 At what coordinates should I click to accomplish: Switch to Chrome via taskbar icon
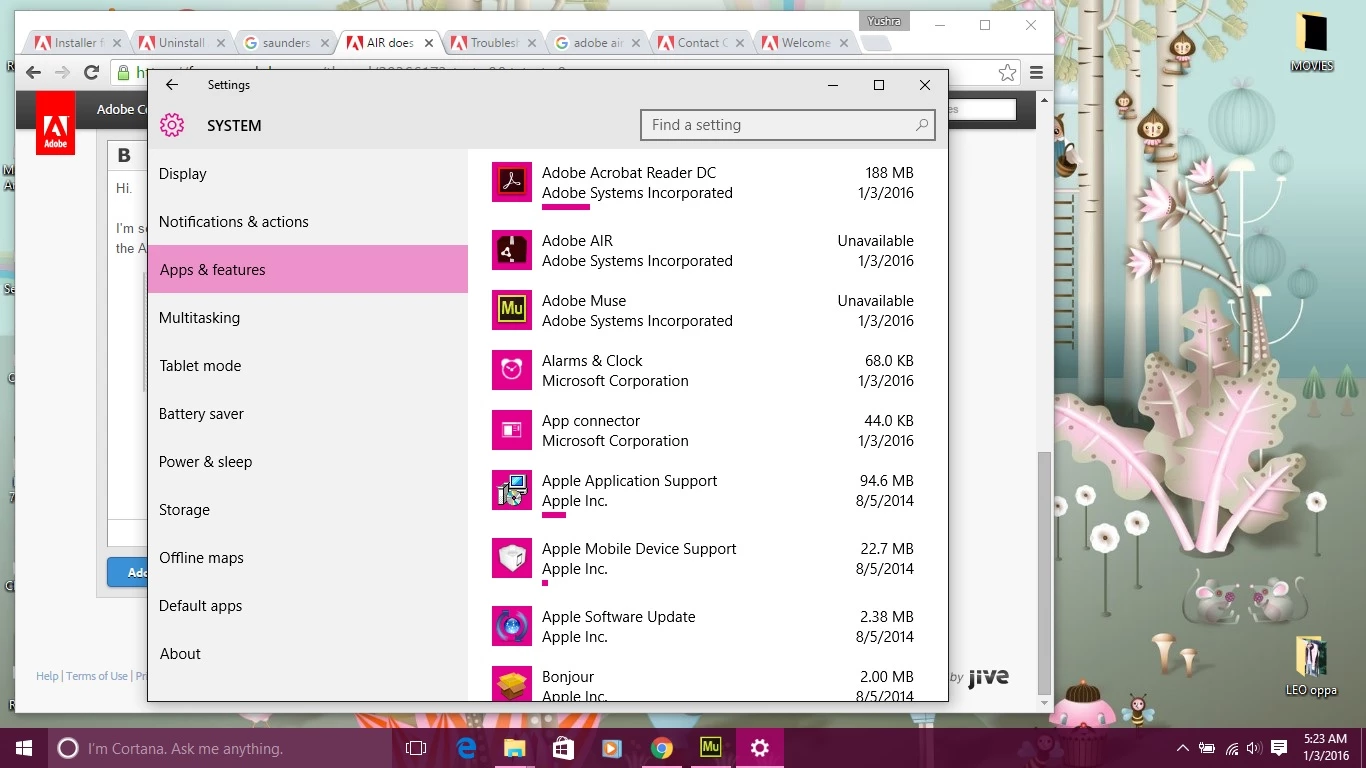(x=661, y=748)
